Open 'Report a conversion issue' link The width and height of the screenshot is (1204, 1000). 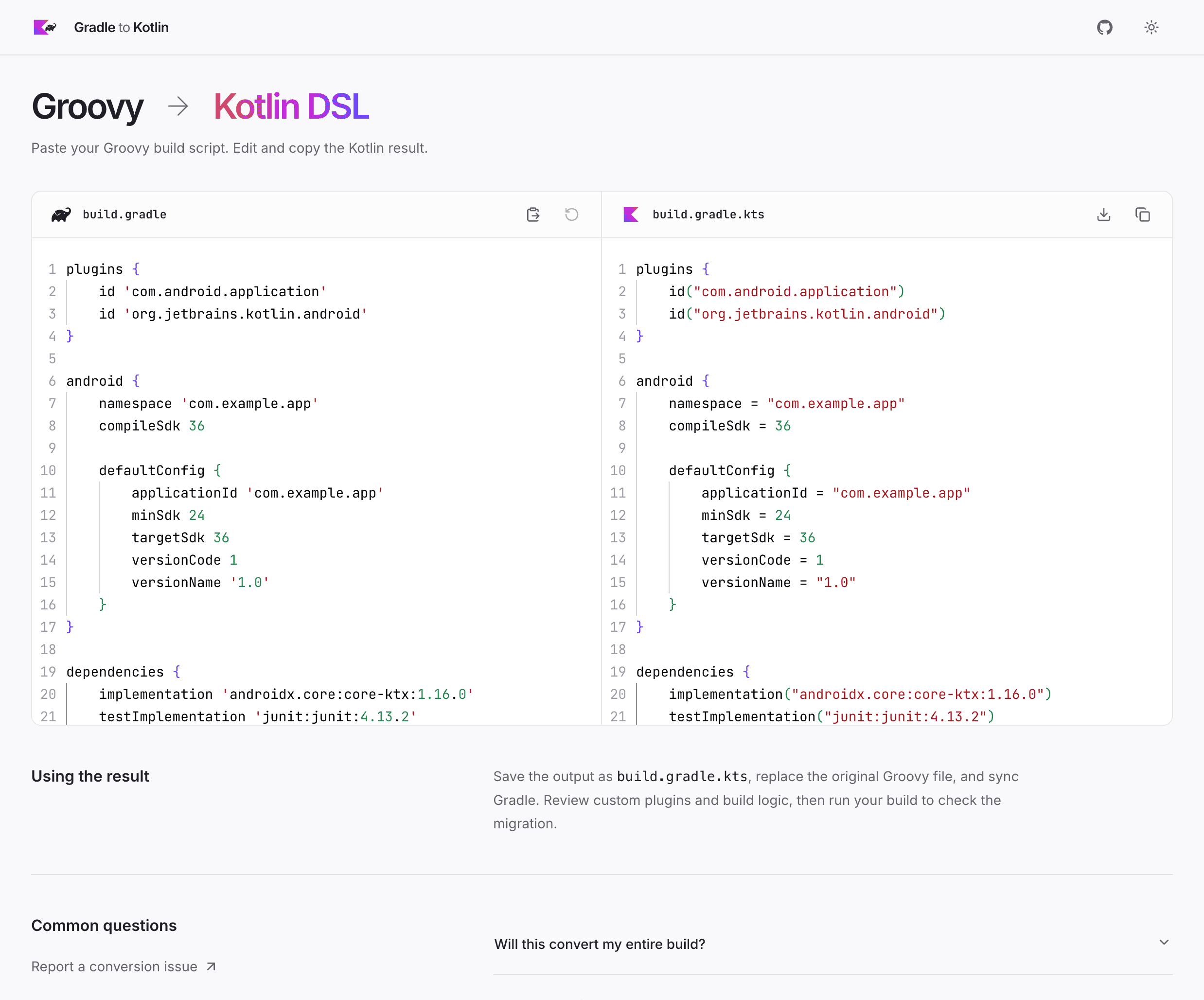(x=124, y=967)
